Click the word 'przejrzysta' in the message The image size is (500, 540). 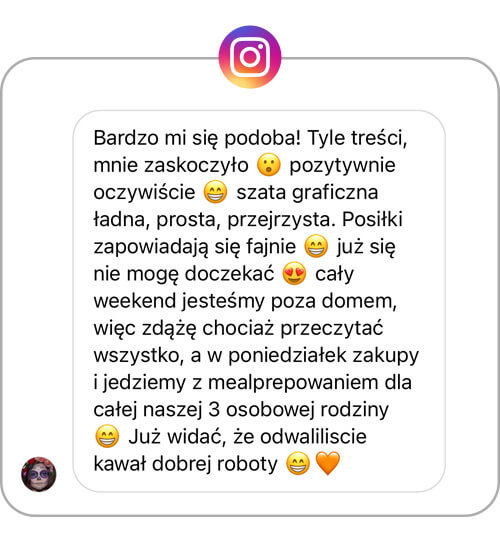pos(279,220)
